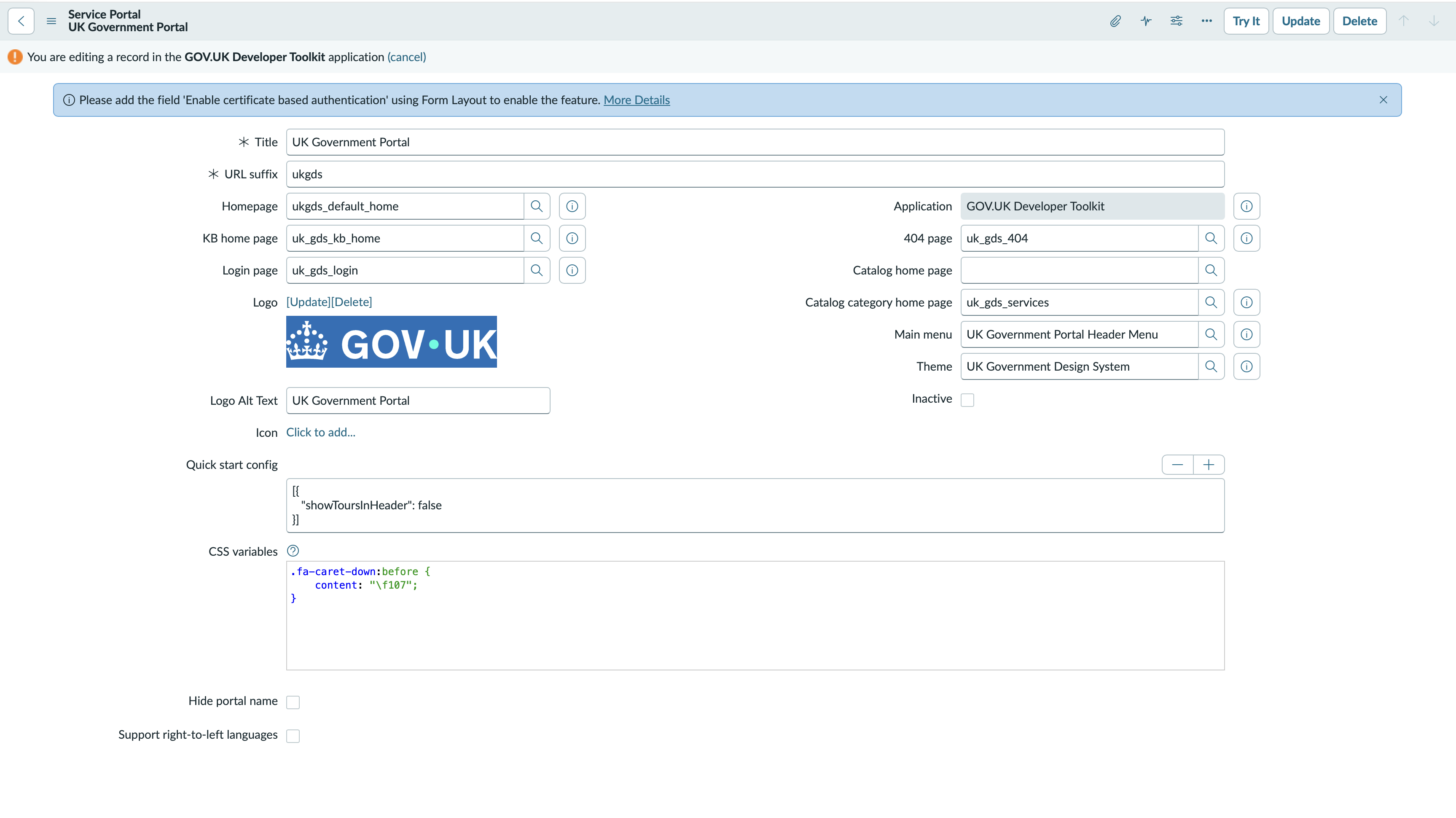Open the personalize form settings icon
The width and height of the screenshot is (1456, 818).
(1176, 21)
